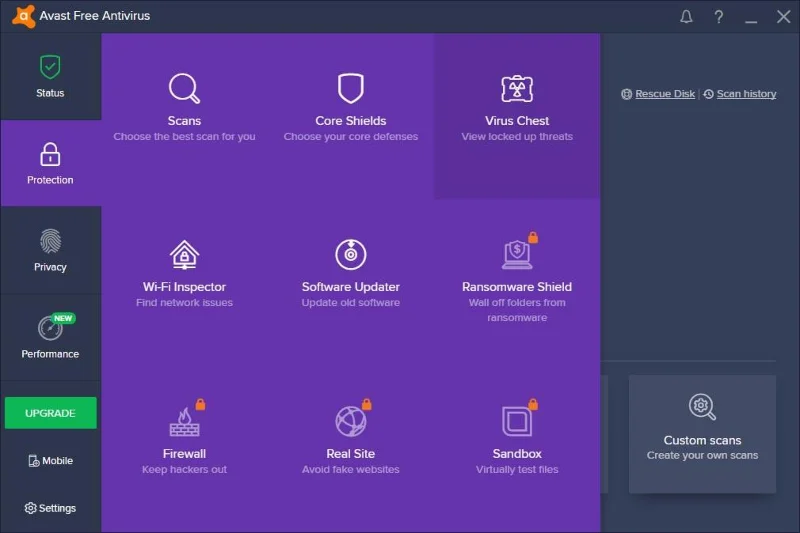Open the Settings menu label
Screen dimensions: 800x533
(57, 508)
